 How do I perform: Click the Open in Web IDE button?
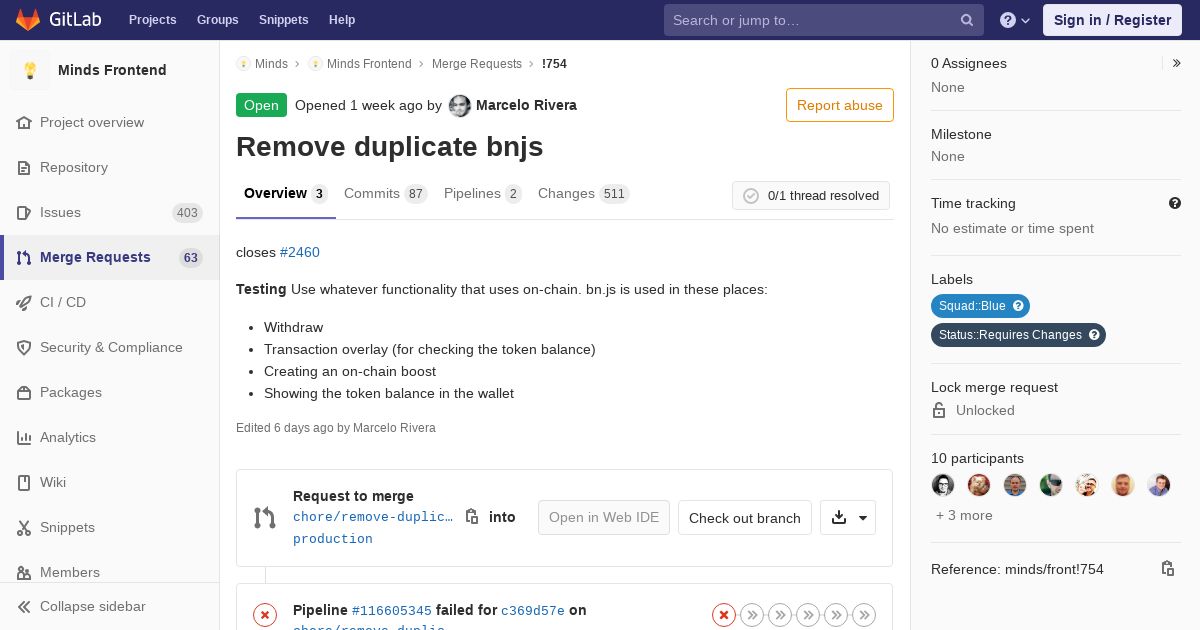604,518
